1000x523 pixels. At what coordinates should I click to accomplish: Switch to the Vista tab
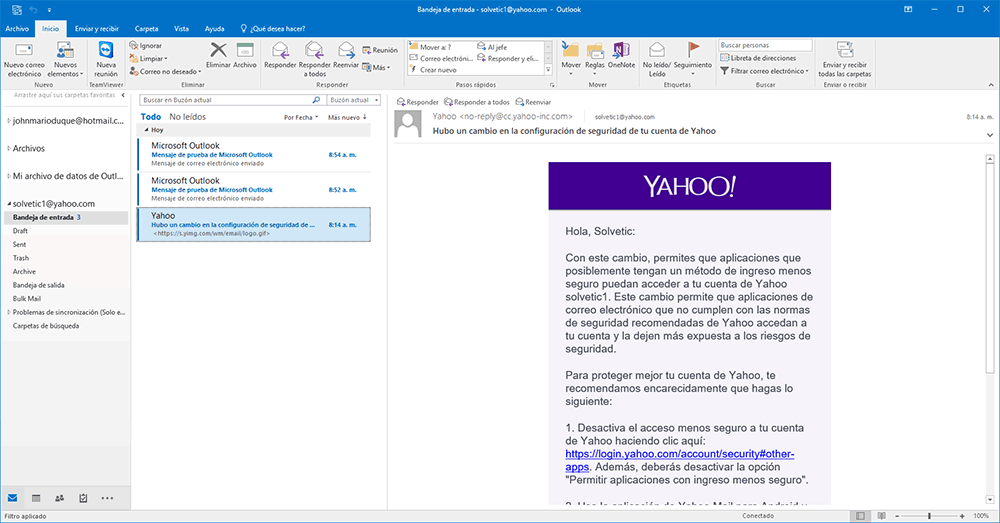pyautogui.click(x=182, y=29)
